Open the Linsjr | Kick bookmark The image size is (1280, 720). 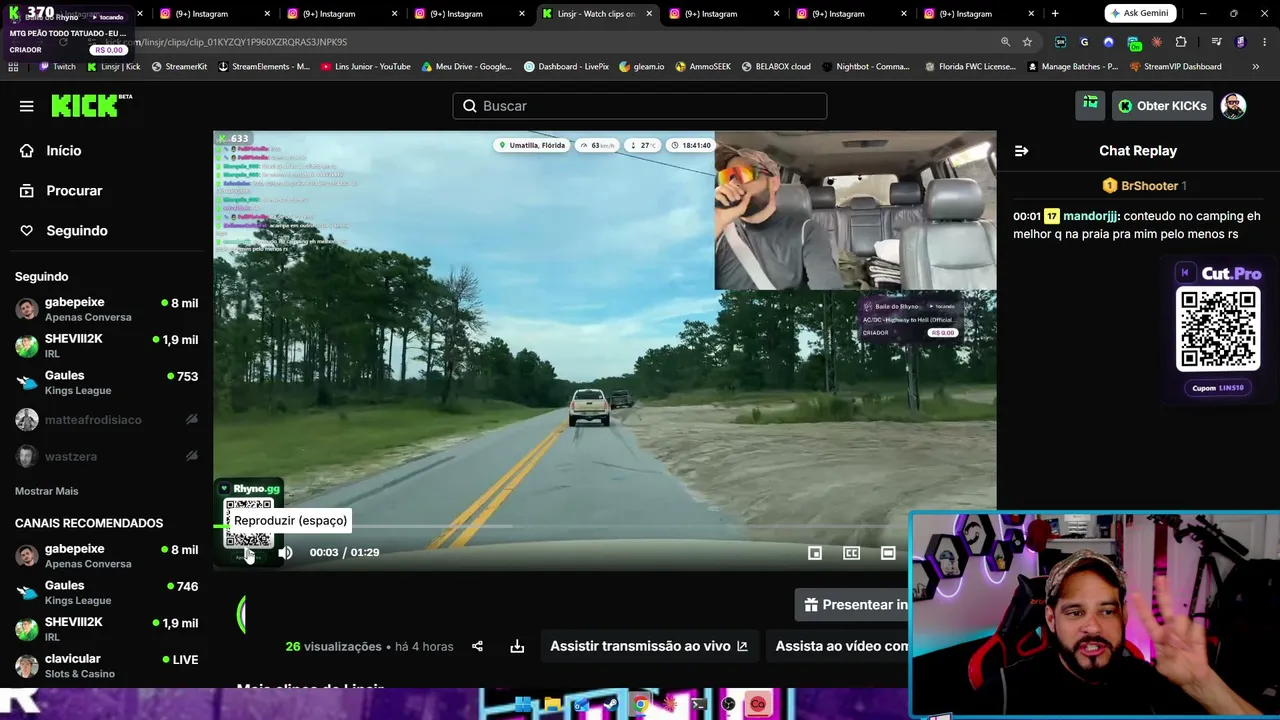[x=113, y=67]
